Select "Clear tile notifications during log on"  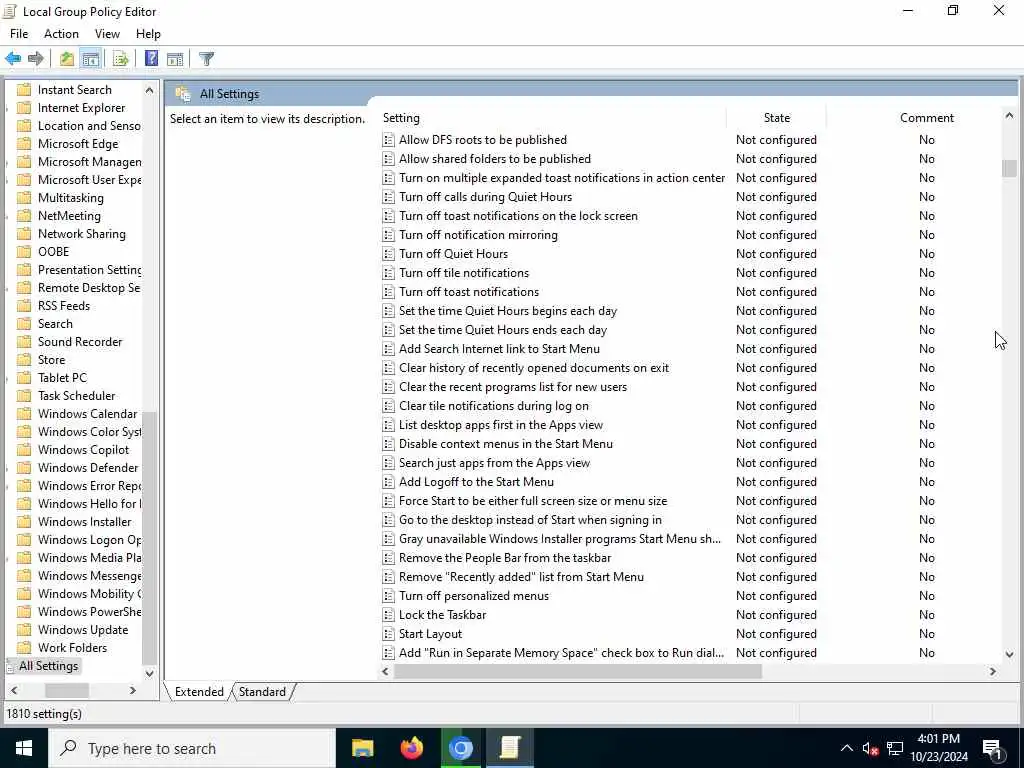(x=494, y=406)
